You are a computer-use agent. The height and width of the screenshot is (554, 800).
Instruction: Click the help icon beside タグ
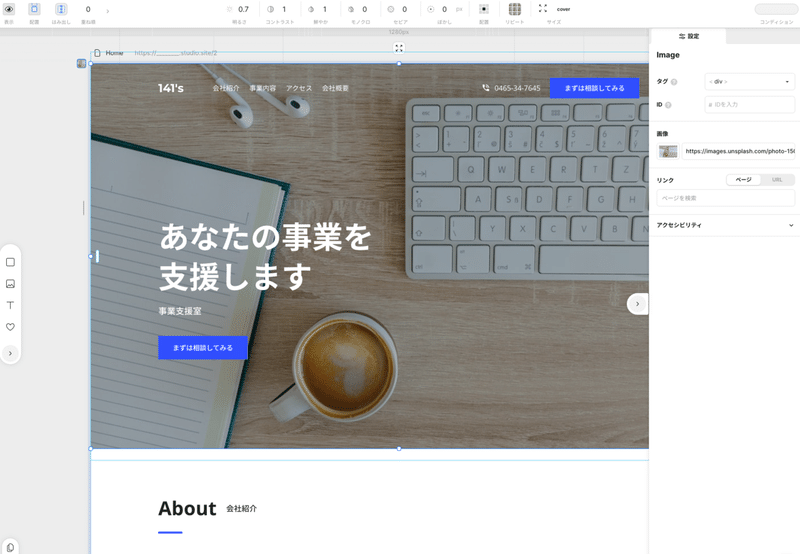674,82
